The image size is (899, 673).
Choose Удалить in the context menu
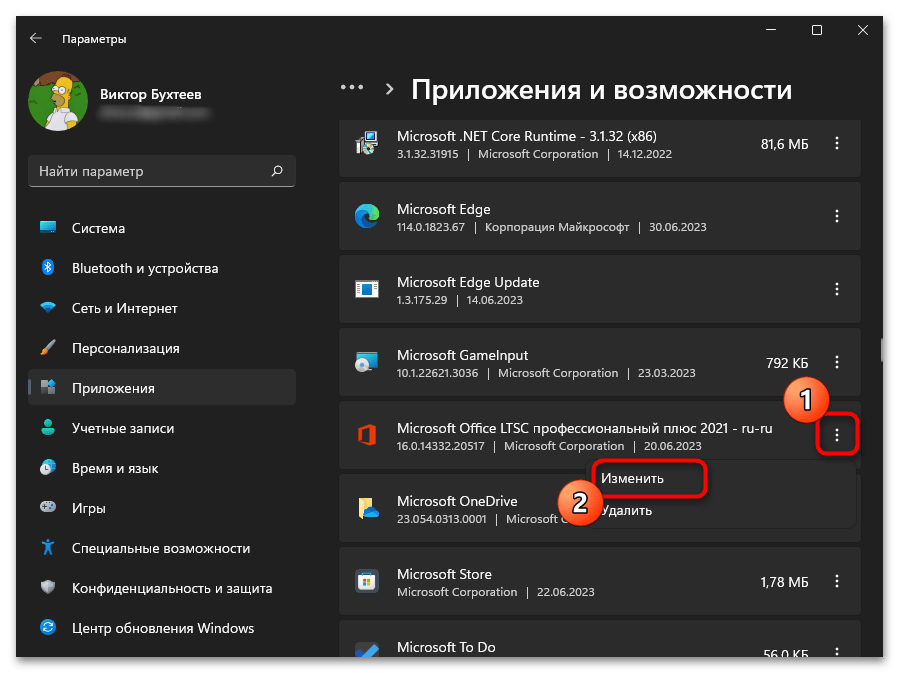click(627, 510)
